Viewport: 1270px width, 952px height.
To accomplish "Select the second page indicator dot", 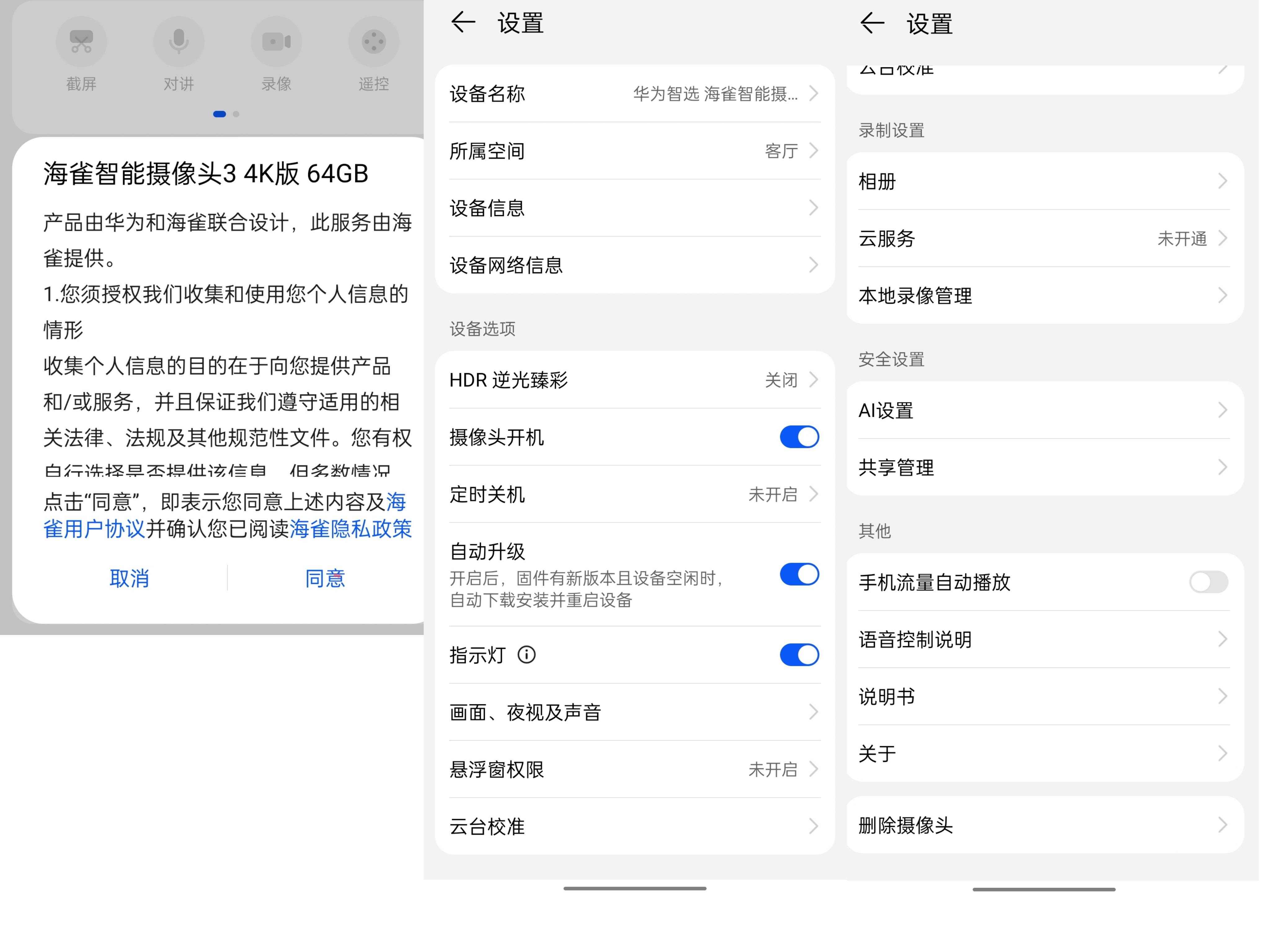I will coord(236,114).
